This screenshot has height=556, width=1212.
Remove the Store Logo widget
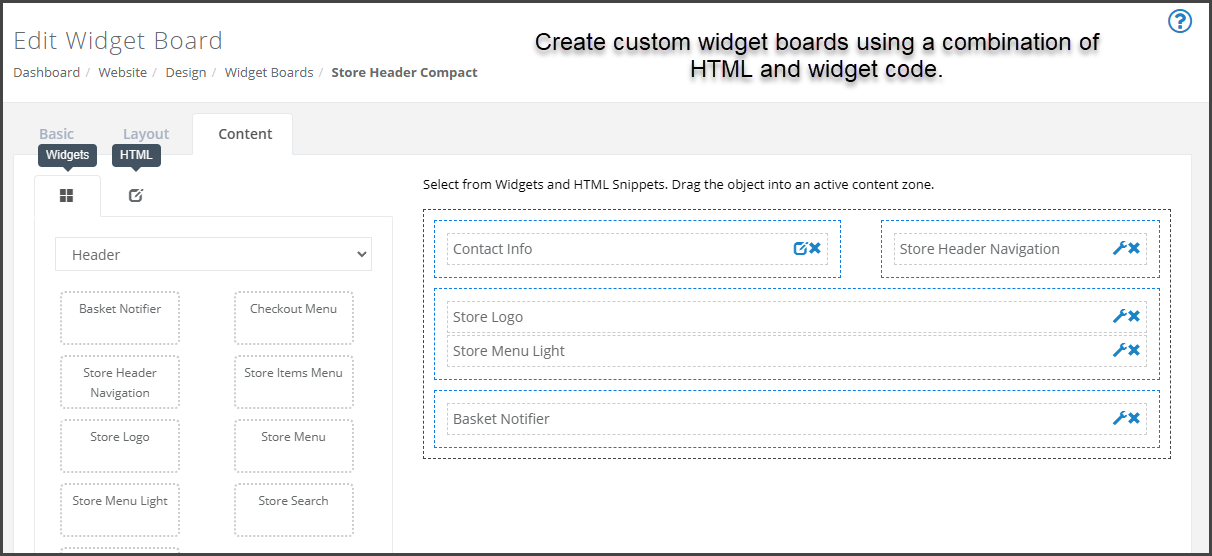coord(1134,317)
